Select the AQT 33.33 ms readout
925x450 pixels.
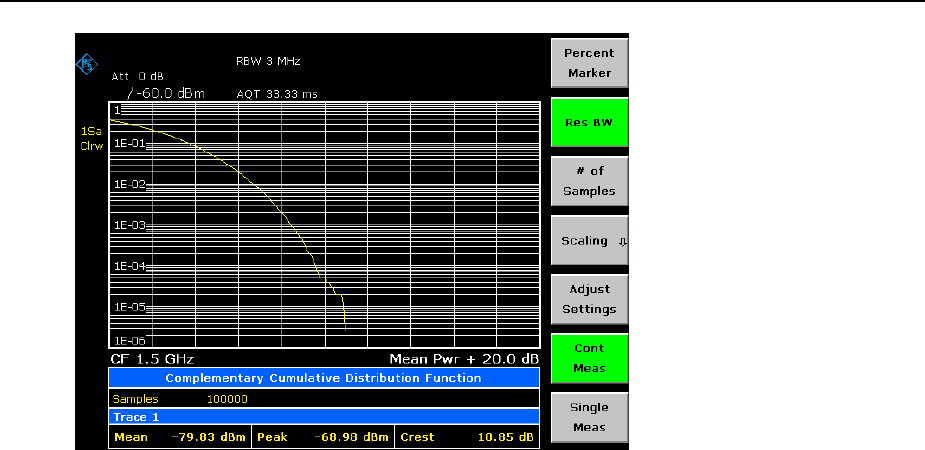(277, 94)
